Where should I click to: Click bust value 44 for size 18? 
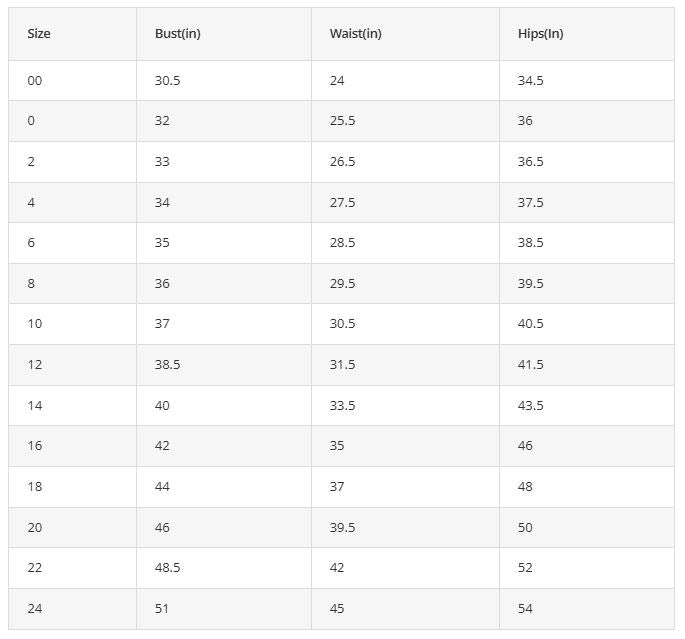(162, 487)
